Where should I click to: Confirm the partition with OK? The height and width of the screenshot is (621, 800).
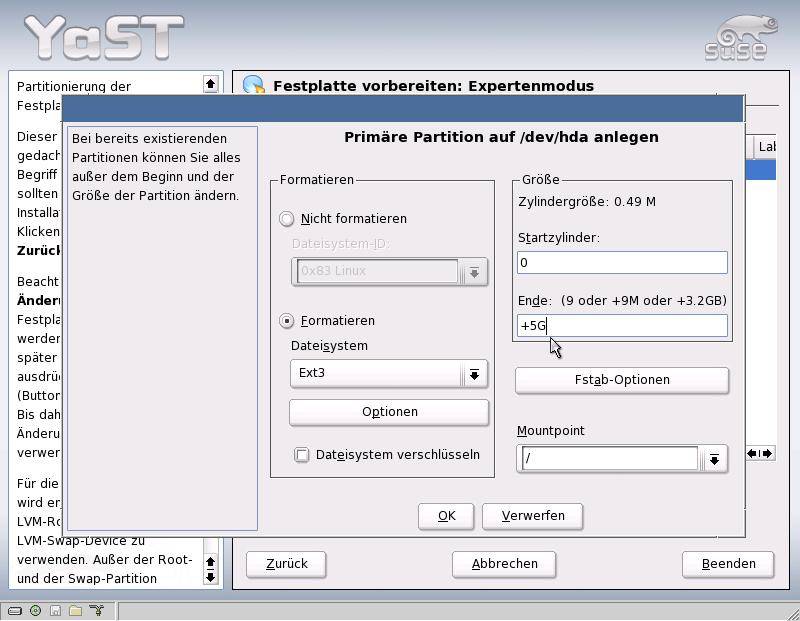446,516
